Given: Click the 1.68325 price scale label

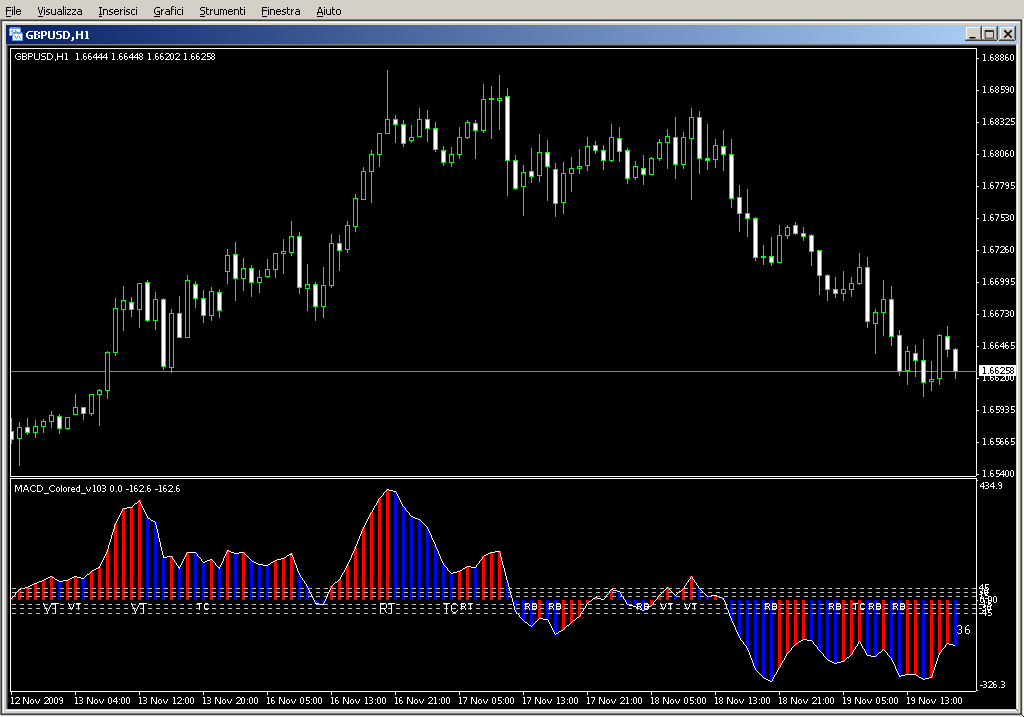Looking at the screenshot, I should (x=999, y=121).
